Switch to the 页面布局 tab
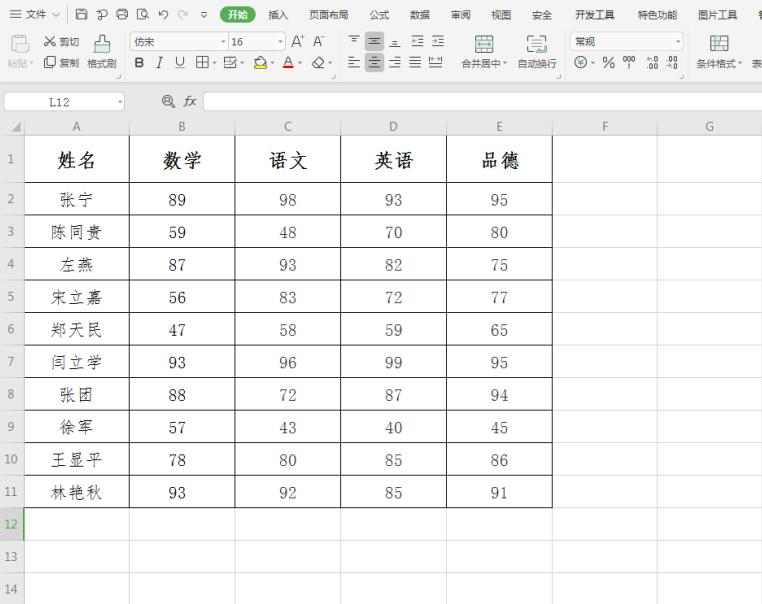This screenshot has width=762, height=604. (x=329, y=15)
